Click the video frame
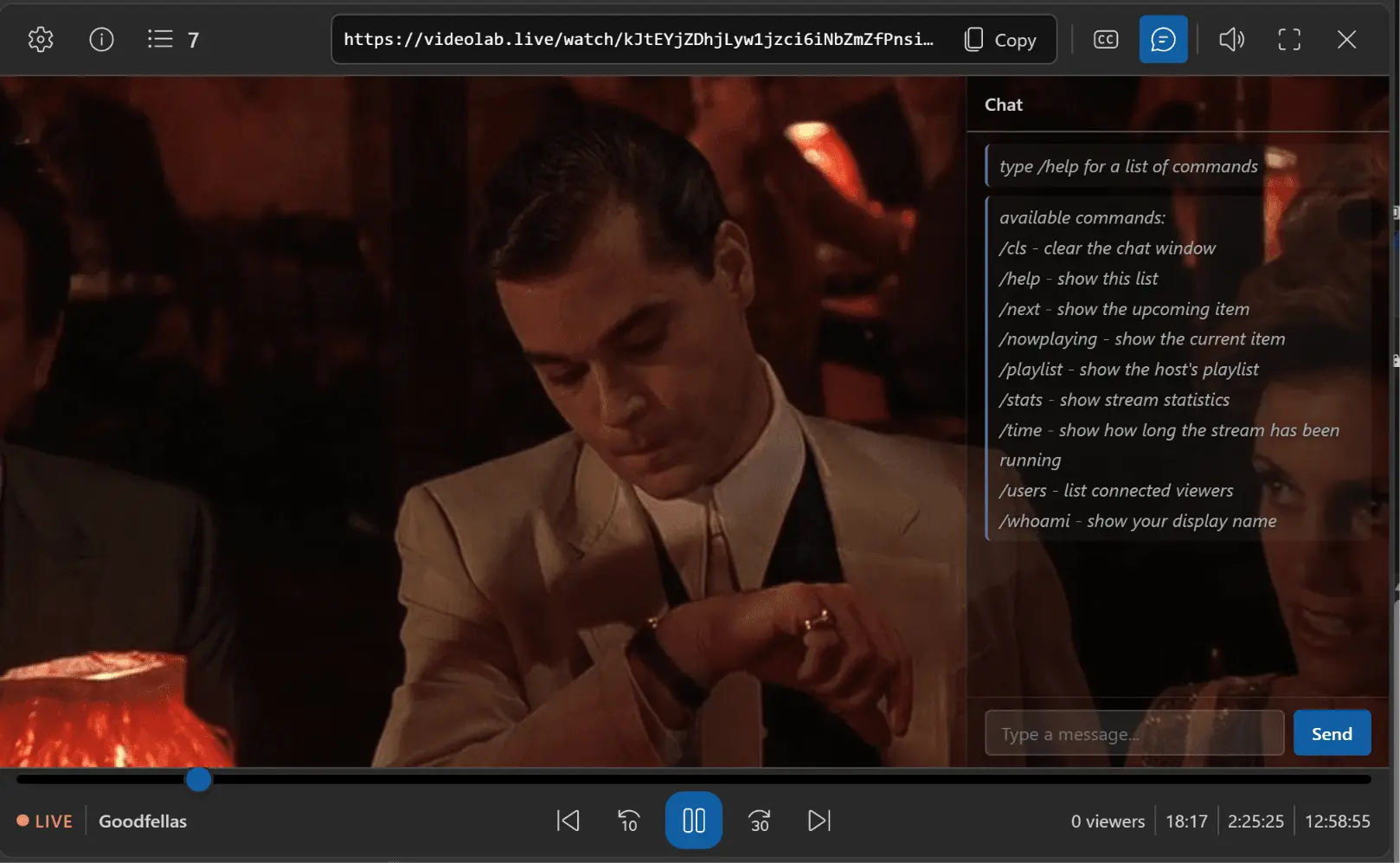 pos(483,421)
